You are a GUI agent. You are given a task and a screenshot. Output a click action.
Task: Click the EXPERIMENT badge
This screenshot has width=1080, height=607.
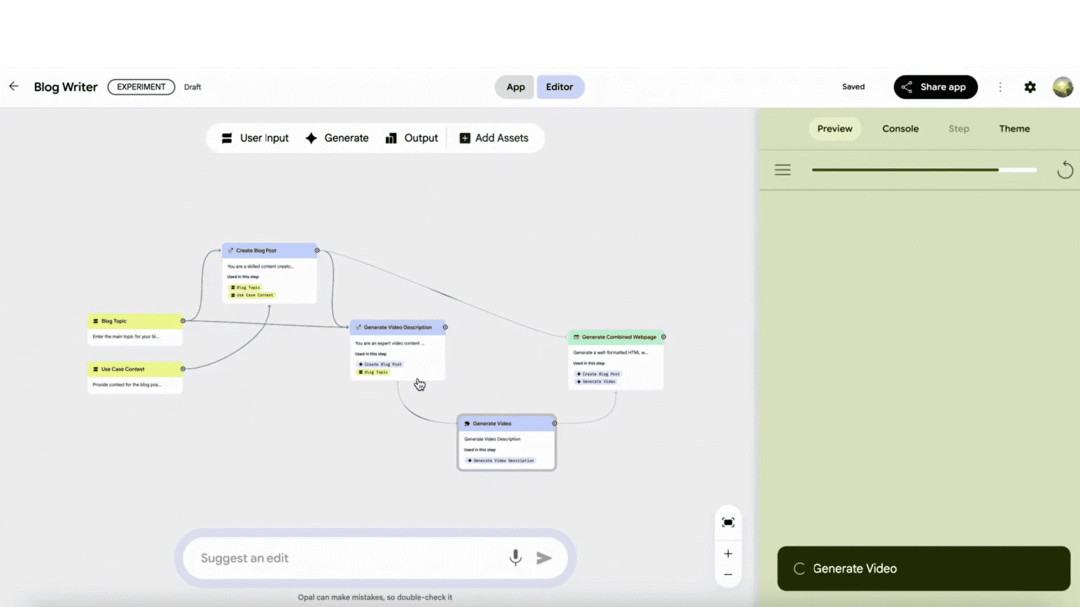[141, 87]
